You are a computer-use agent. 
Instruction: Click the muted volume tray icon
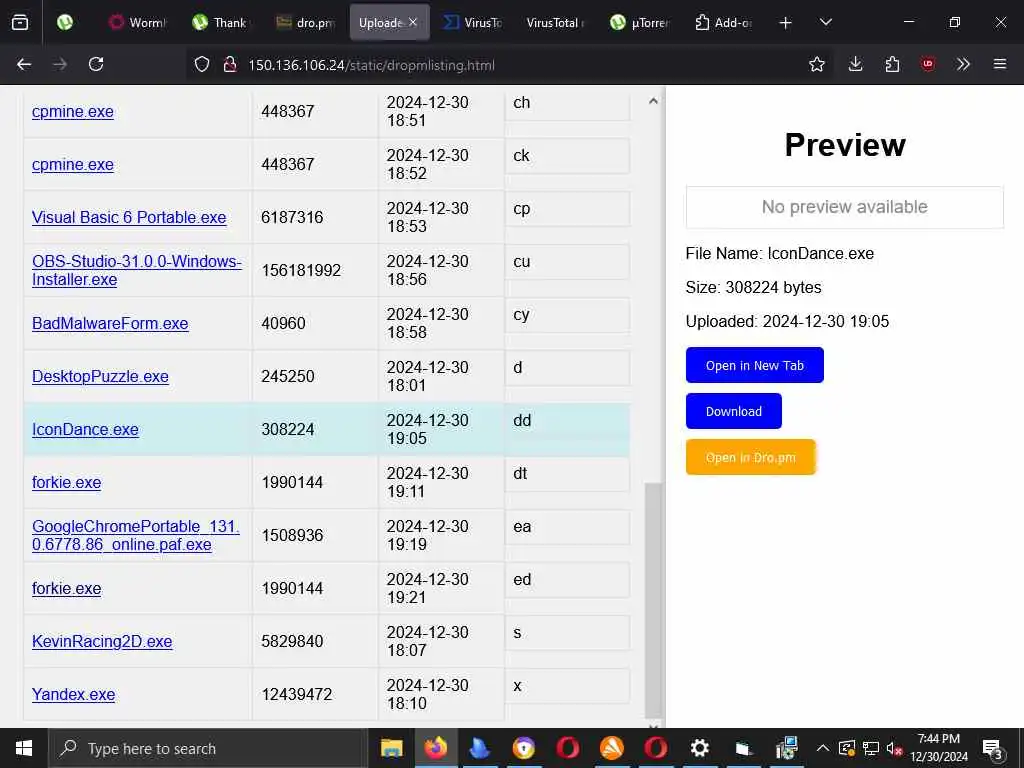(895, 748)
